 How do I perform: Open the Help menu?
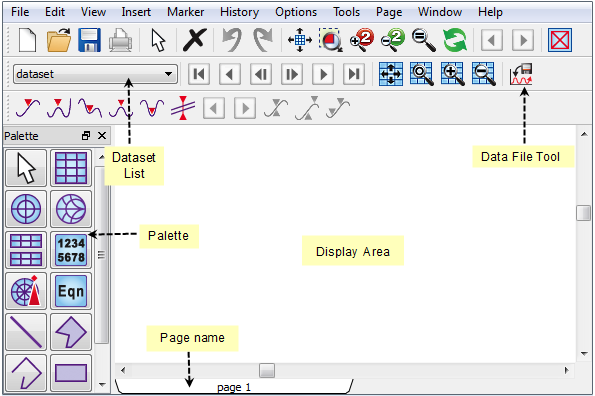490,12
